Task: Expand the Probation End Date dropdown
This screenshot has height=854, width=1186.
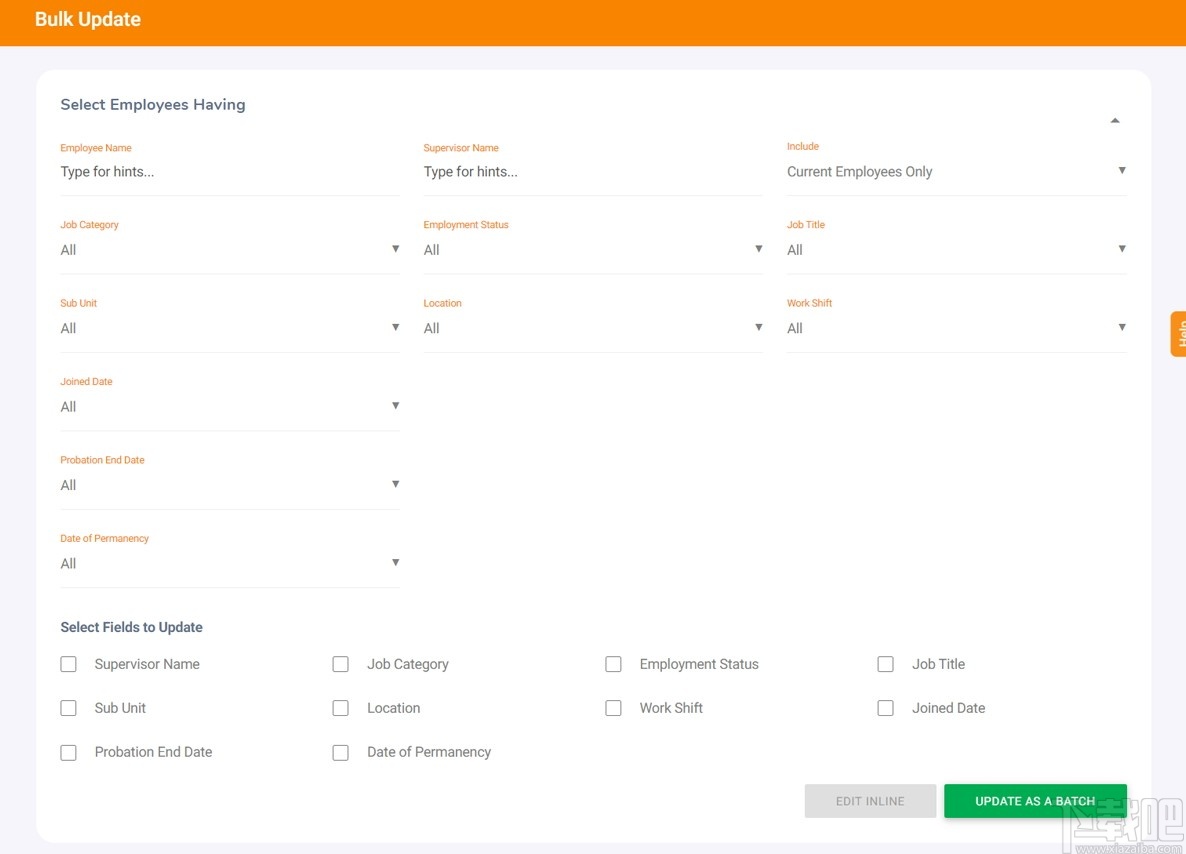Action: (x=229, y=485)
